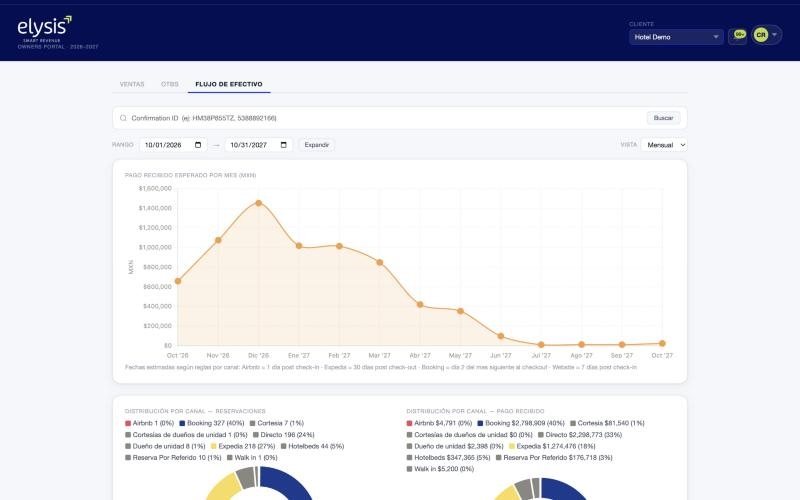Click the start date field 10/01/2026

coord(173,145)
